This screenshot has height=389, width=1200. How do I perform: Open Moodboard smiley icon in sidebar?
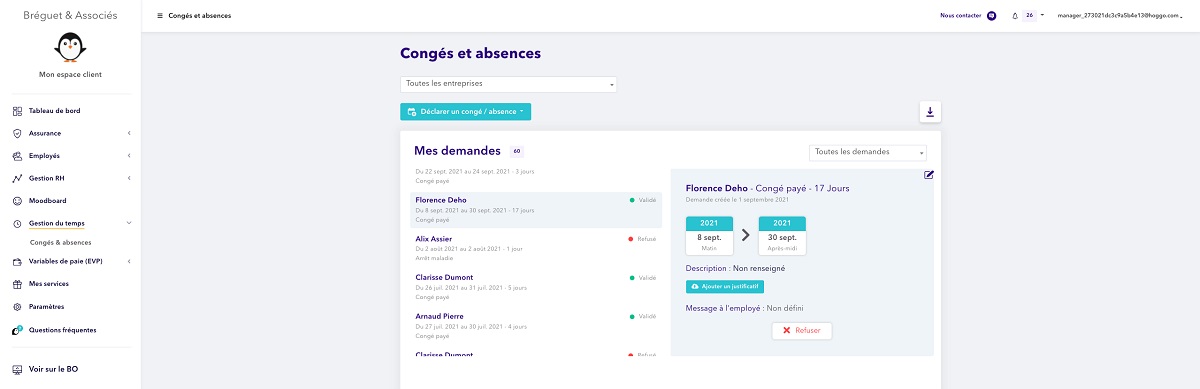(17, 201)
